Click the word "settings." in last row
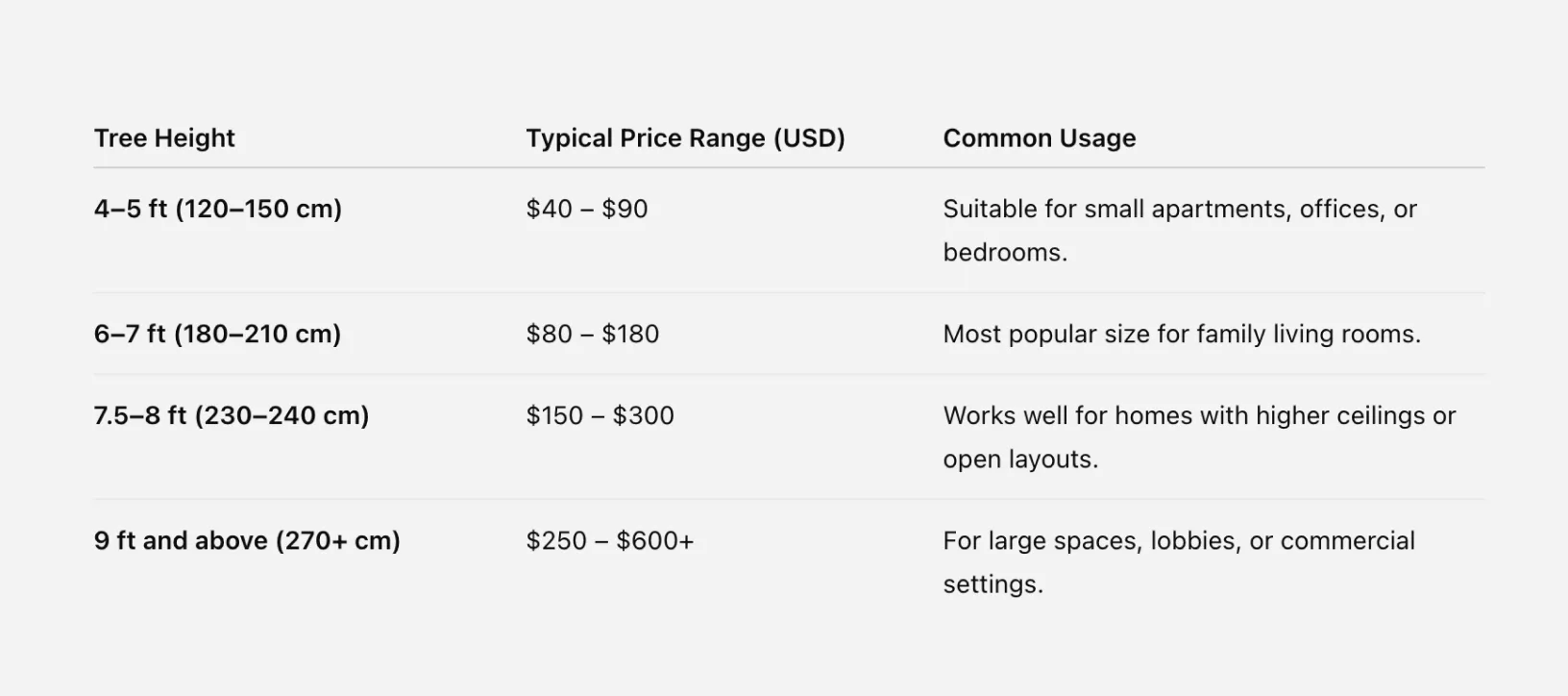Viewport: 1568px width, 696px height. [992, 584]
